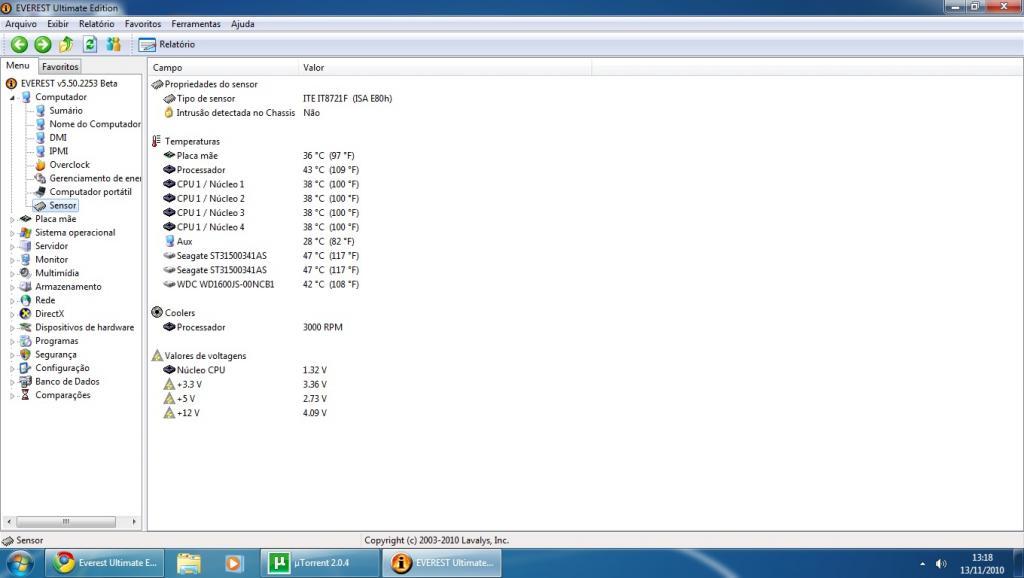Open the Windows Explorer taskbar icon

click(189, 563)
